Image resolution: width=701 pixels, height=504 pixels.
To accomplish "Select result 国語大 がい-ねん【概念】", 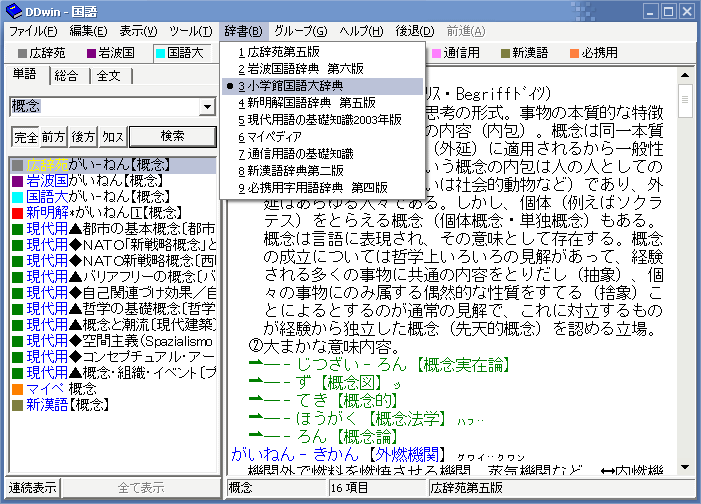I will point(113,197).
